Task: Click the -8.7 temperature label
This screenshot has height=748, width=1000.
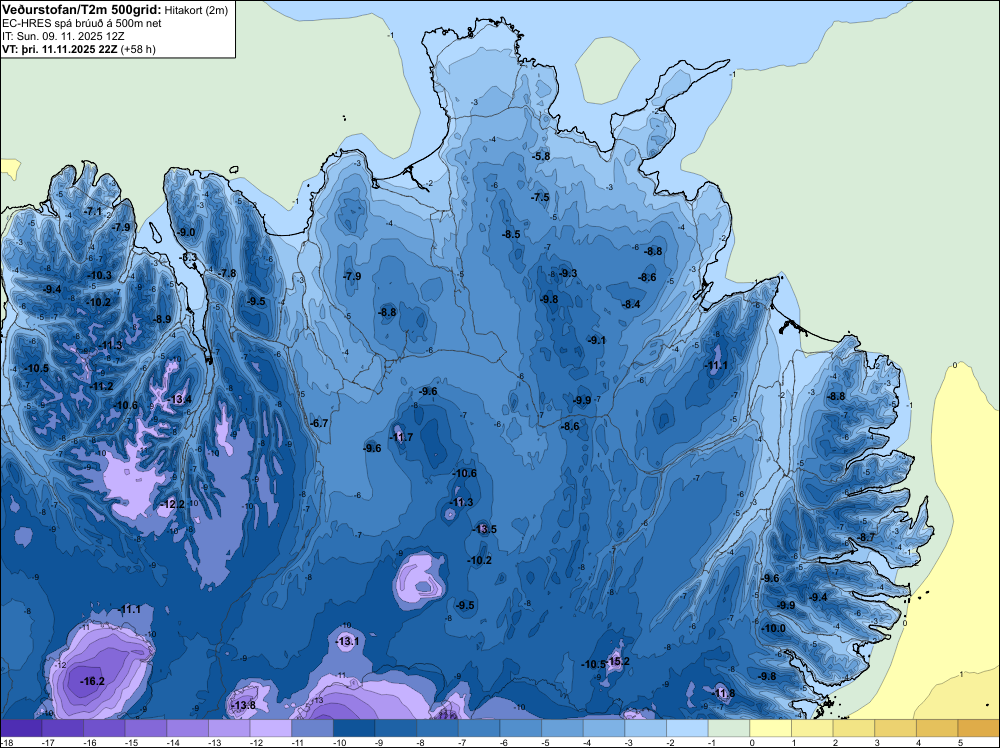Action: [x=866, y=538]
